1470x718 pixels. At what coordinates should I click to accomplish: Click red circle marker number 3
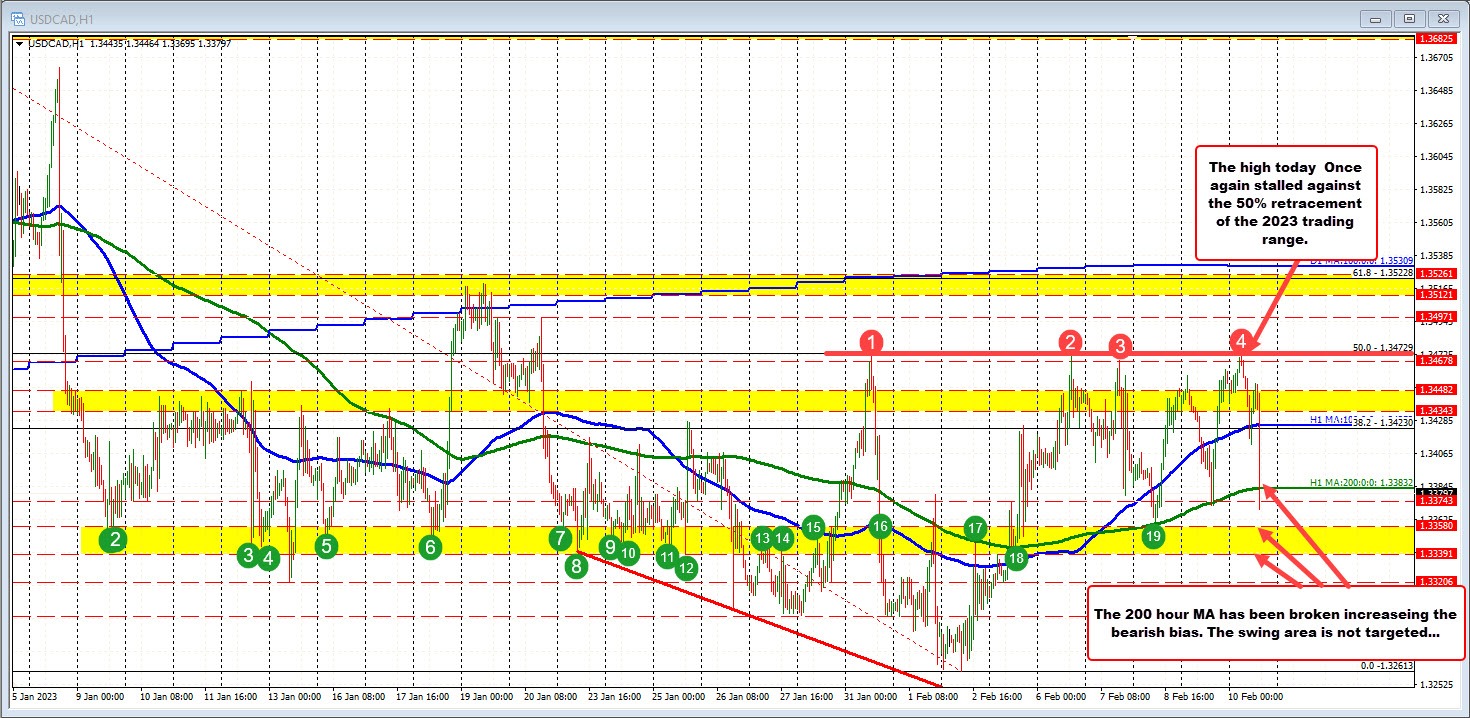pyautogui.click(x=1119, y=346)
